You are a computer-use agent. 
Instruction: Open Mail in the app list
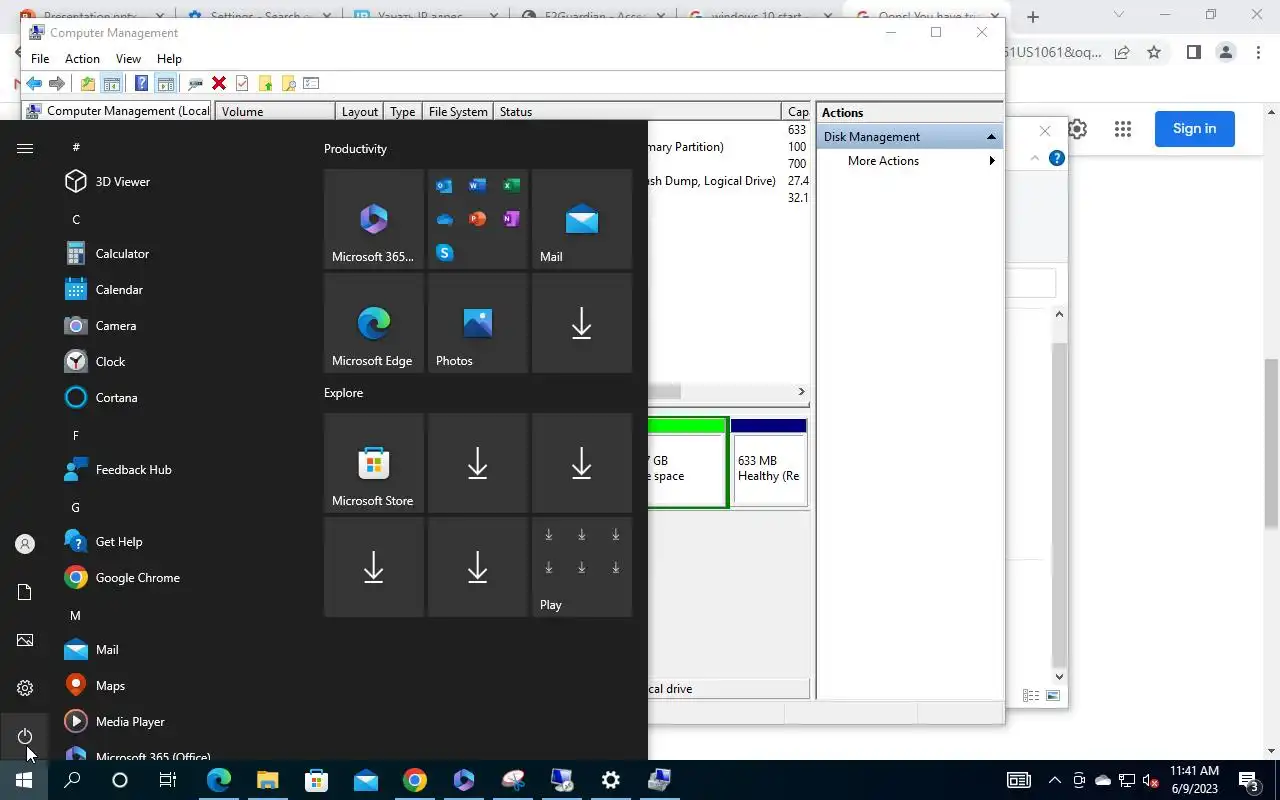click(x=107, y=650)
